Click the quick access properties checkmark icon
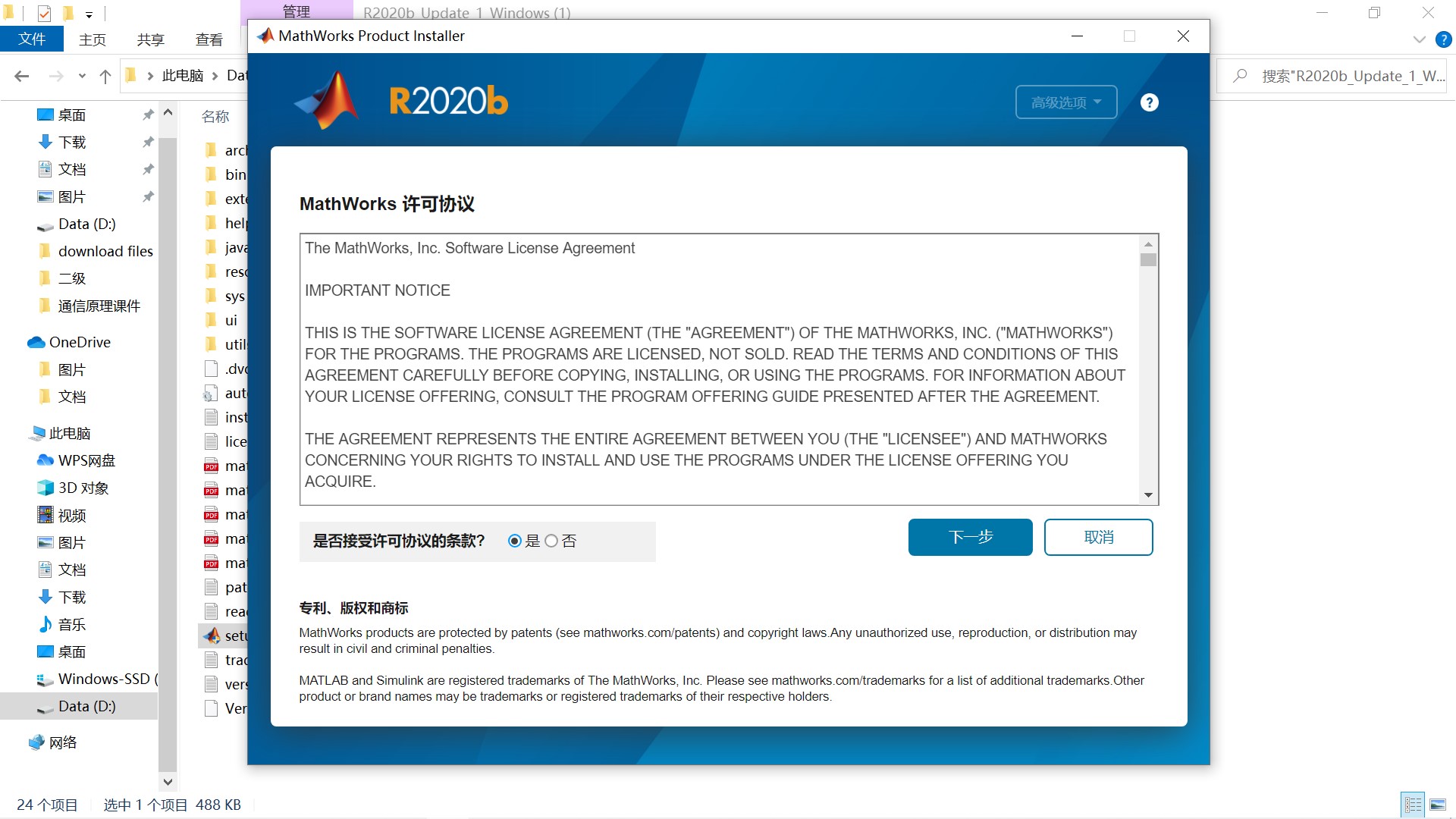 pos(44,13)
